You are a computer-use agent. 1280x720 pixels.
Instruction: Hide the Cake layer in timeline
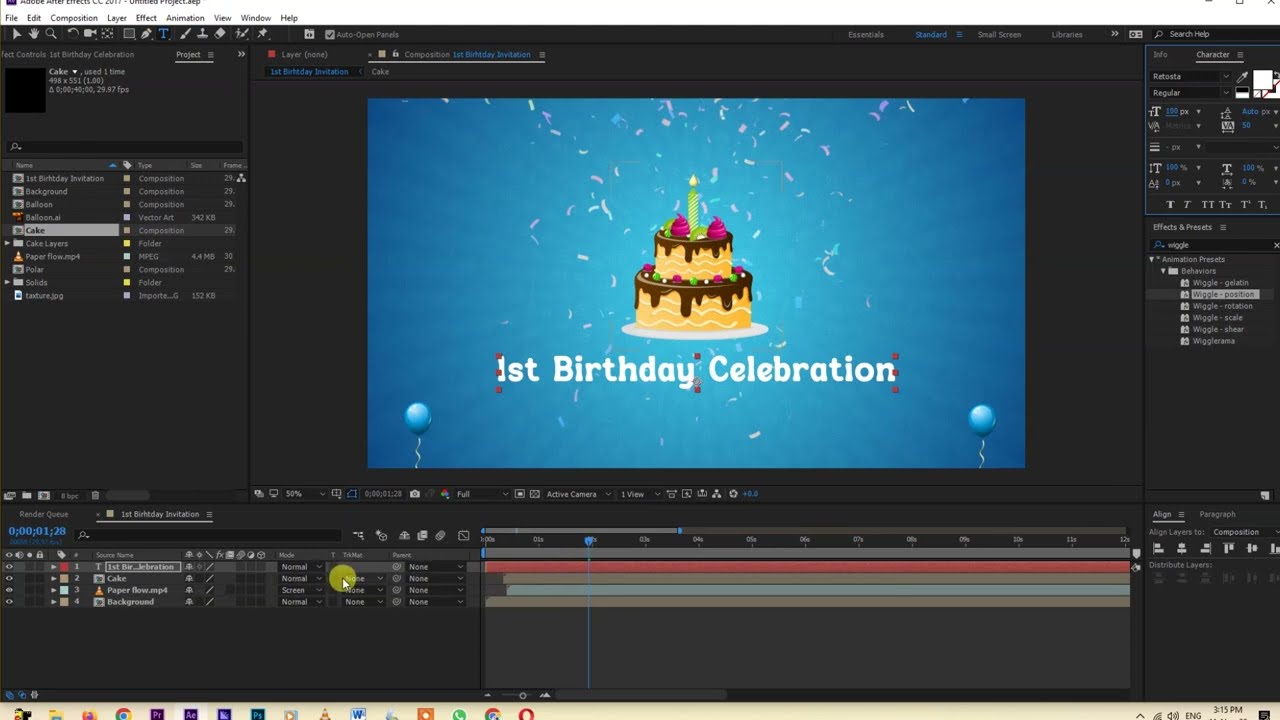[9, 579]
